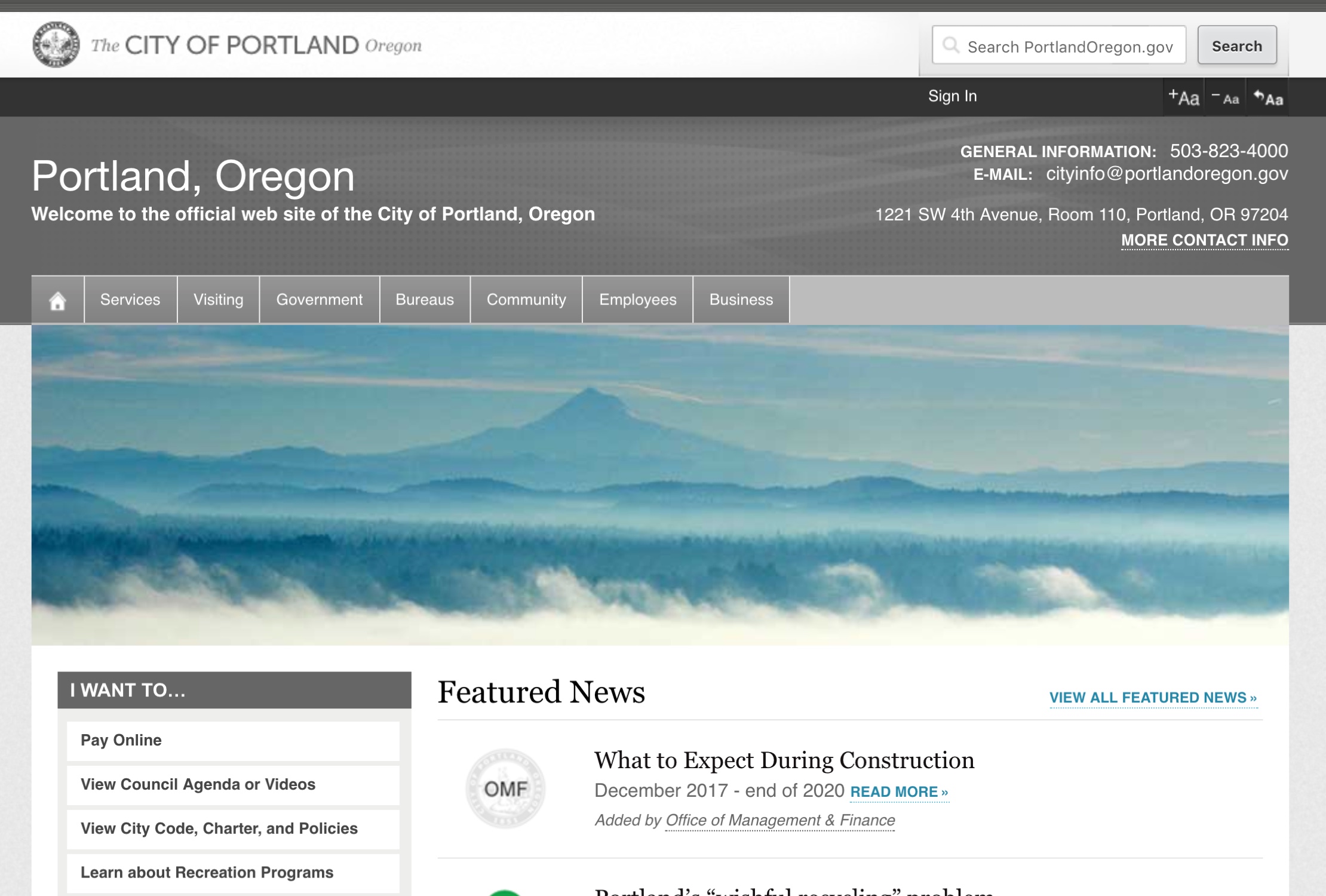Click the Portland, Oregon page heading

193,176
